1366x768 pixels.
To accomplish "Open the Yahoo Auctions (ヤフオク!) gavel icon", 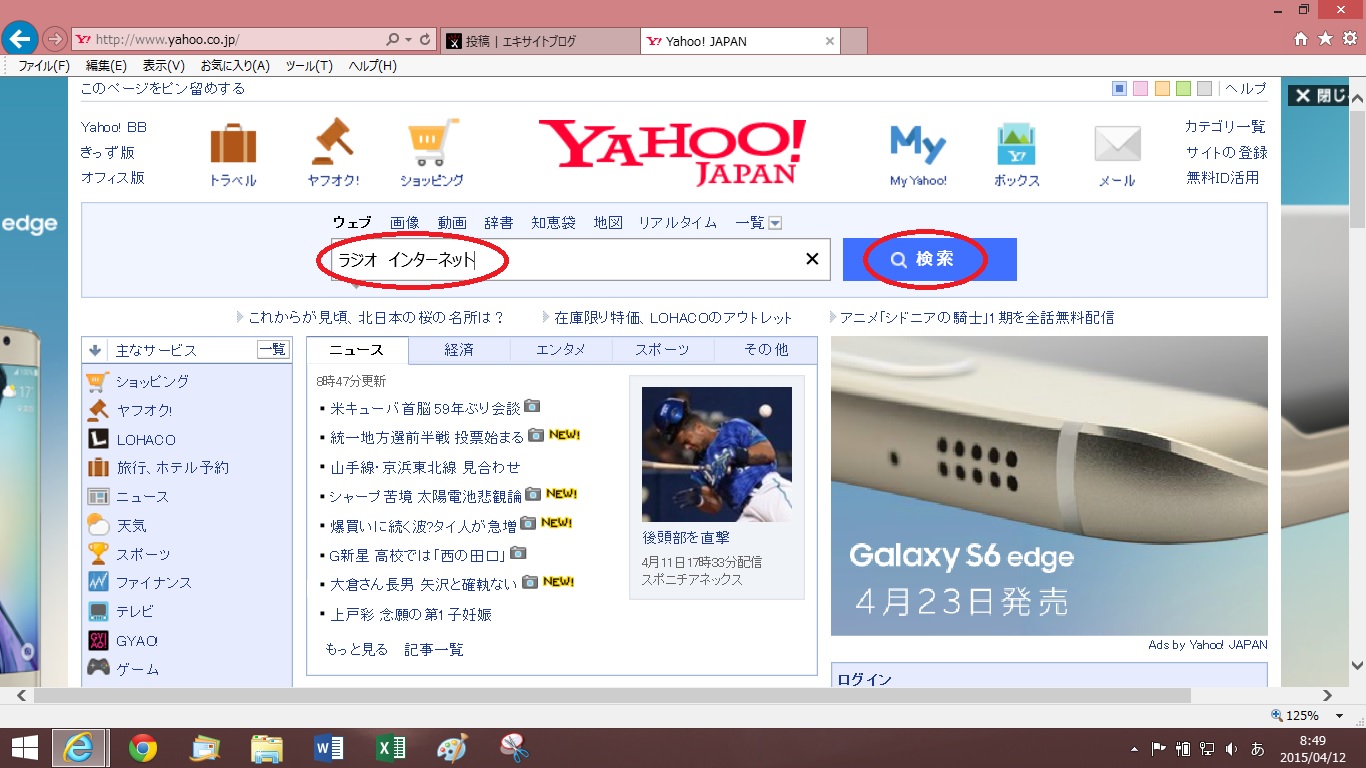I will coord(334,153).
